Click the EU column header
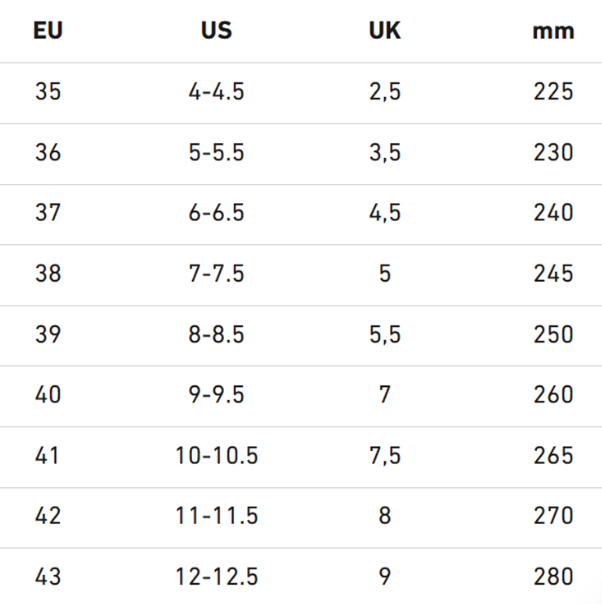This screenshot has width=602, height=604. point(48,30)
